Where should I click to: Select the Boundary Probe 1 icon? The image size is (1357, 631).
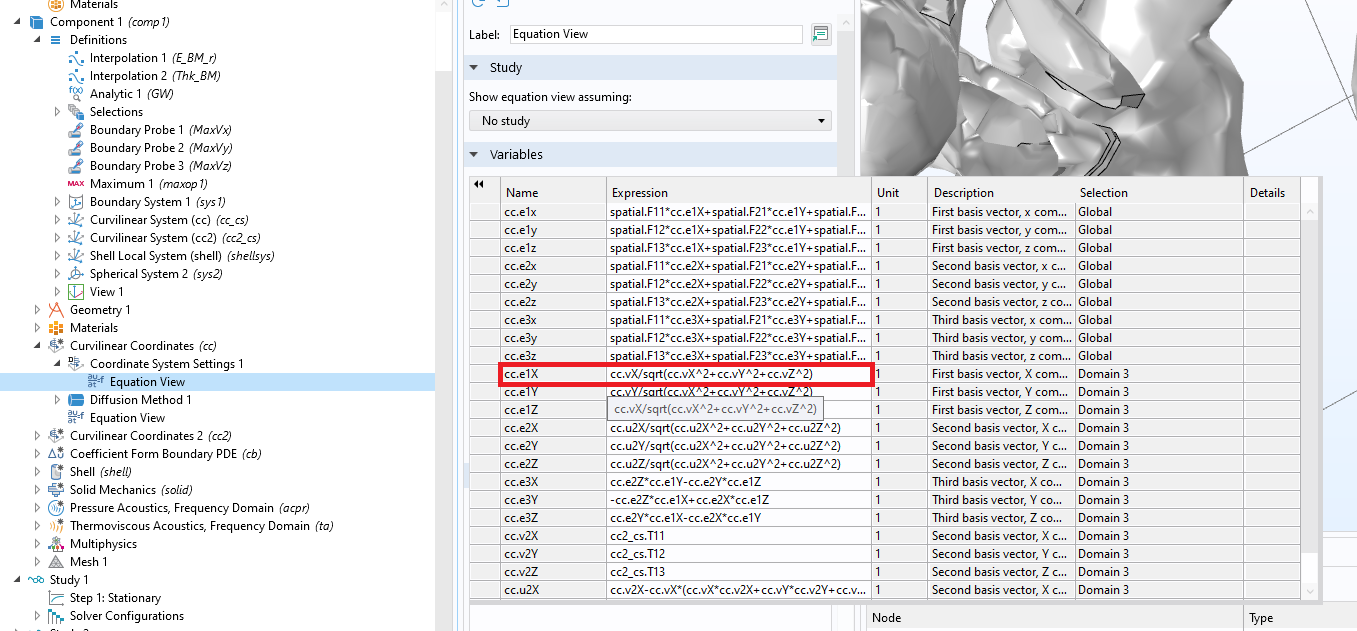tap(76, 130)
